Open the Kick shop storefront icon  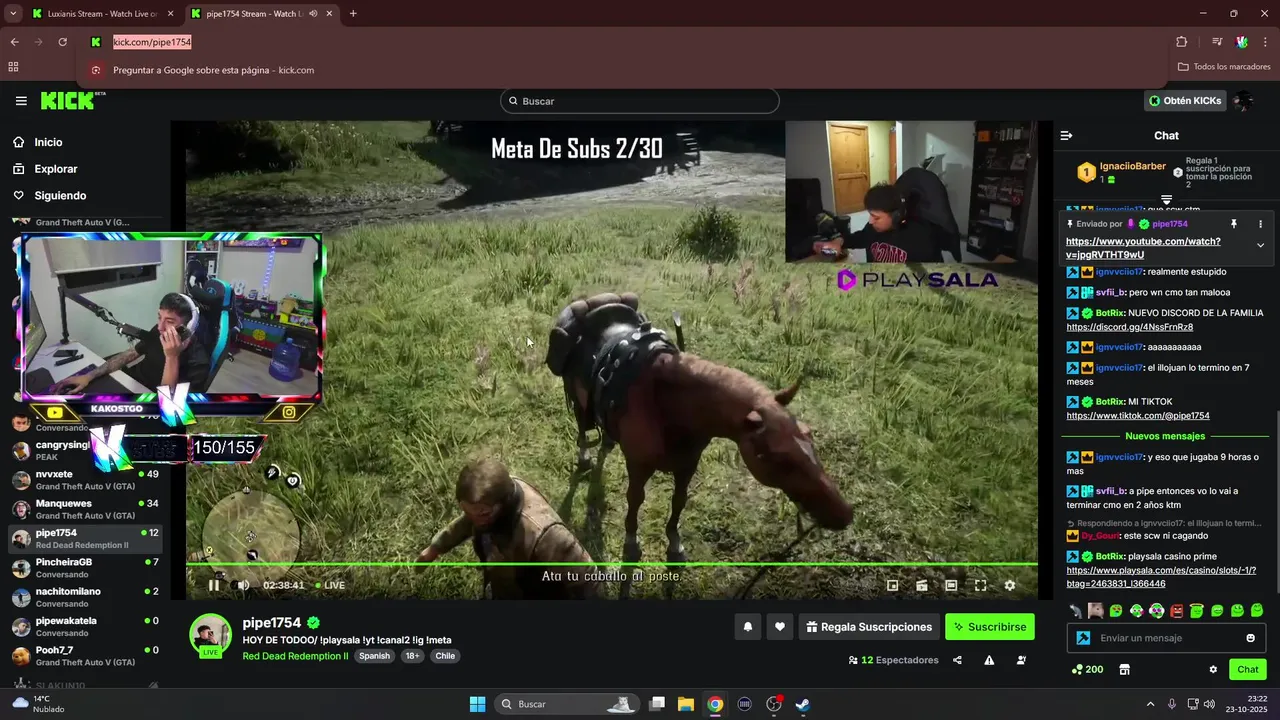(1124, 669)
